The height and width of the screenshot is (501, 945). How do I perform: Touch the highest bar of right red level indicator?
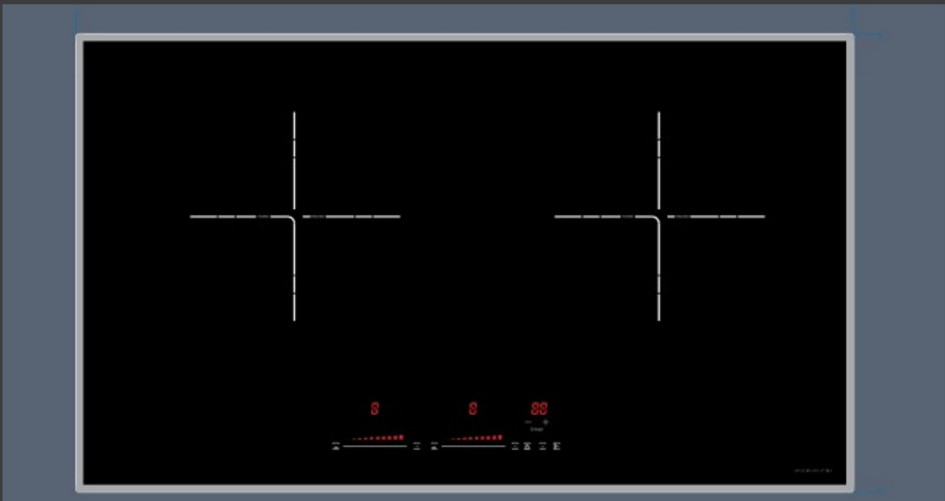coord(500,437)
